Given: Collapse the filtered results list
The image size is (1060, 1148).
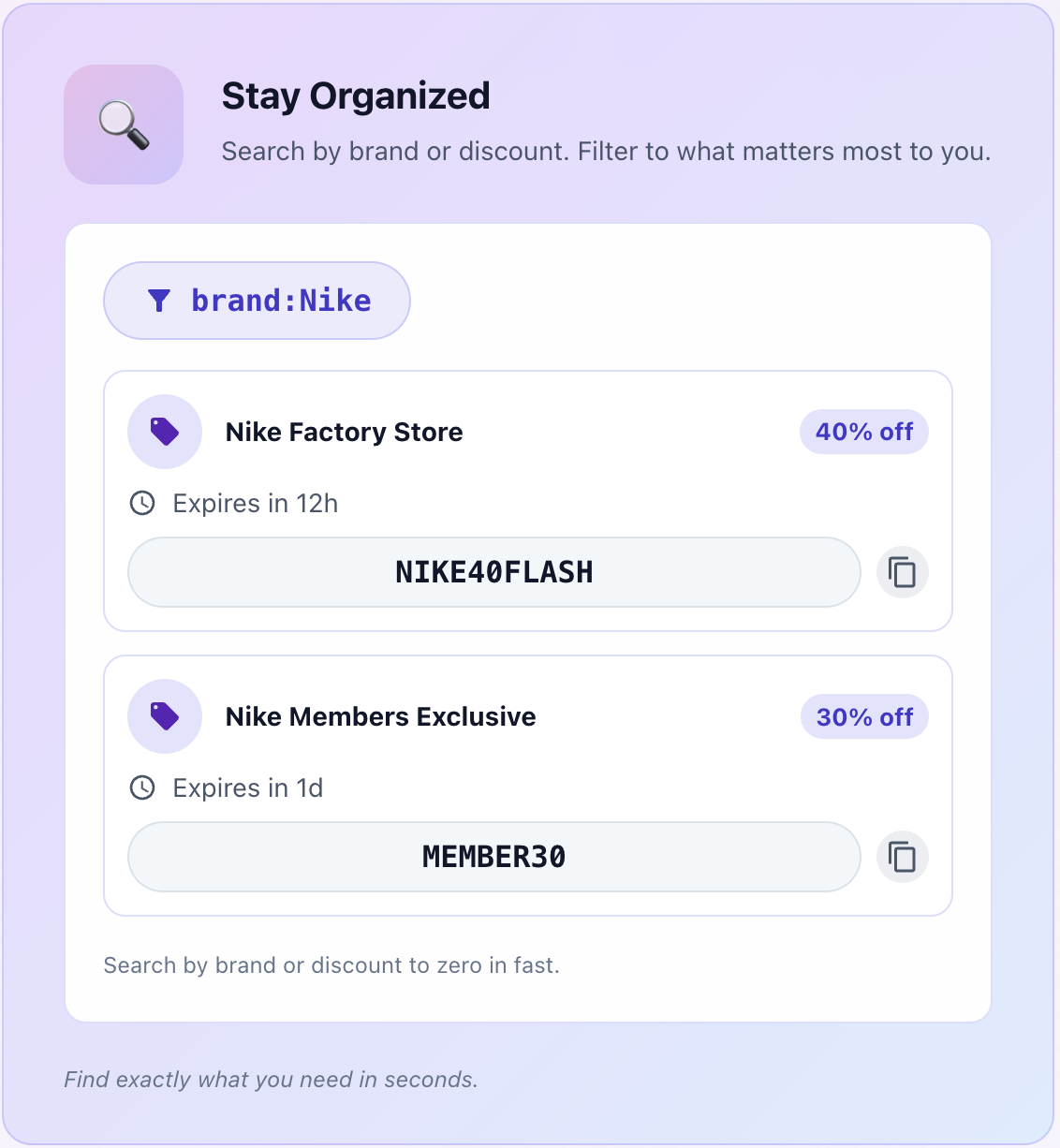Looking at the screenshot, I should point(529,621).
